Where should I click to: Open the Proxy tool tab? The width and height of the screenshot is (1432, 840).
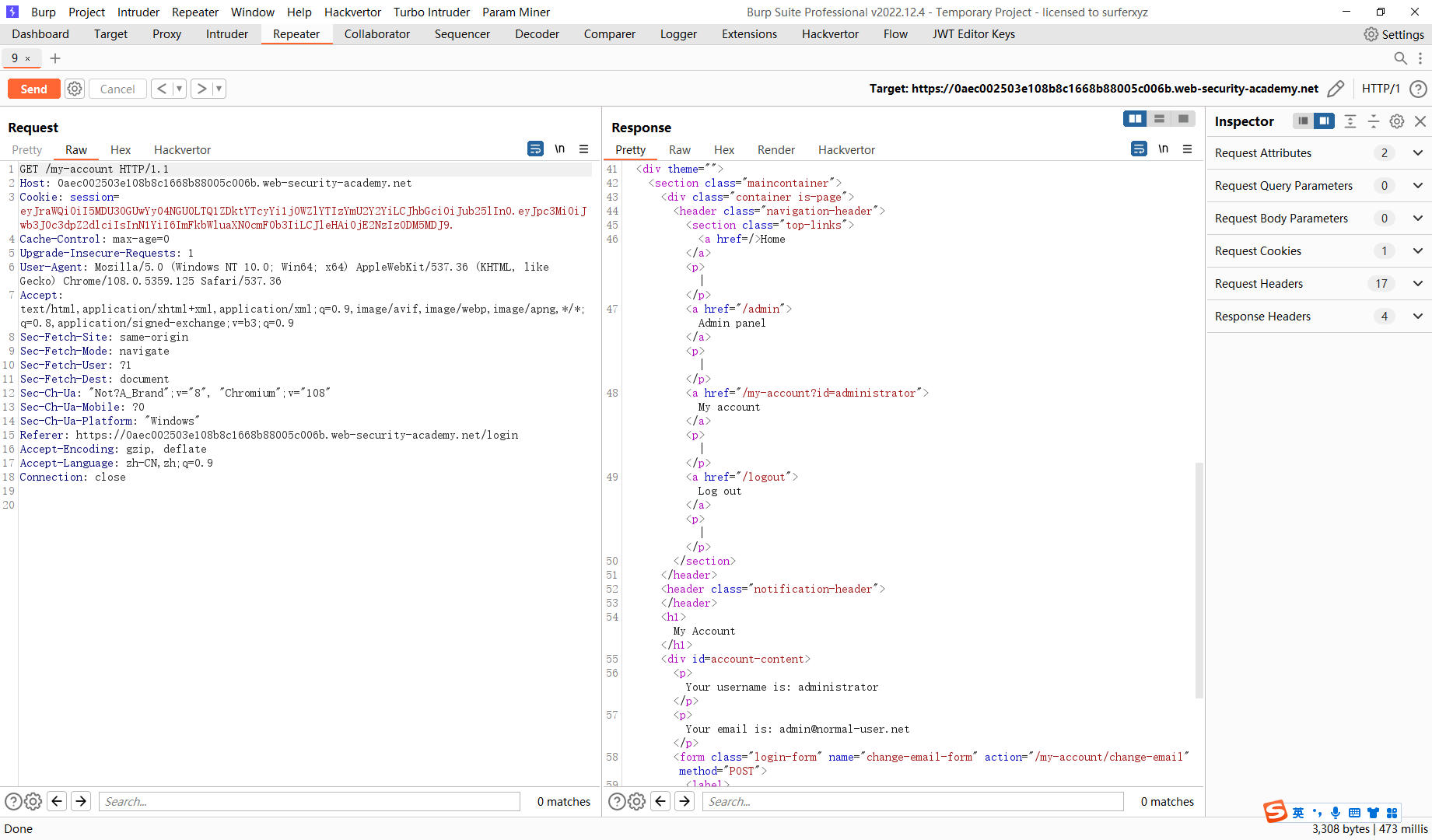click(166, 34)
